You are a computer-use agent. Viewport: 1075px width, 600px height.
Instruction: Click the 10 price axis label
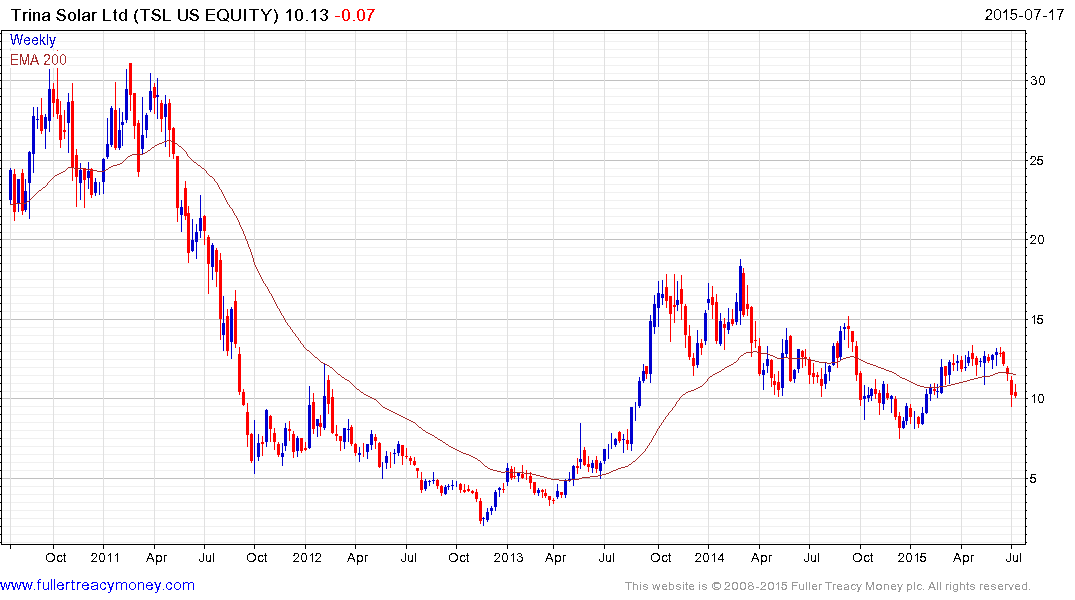[x=1038, y=398]
